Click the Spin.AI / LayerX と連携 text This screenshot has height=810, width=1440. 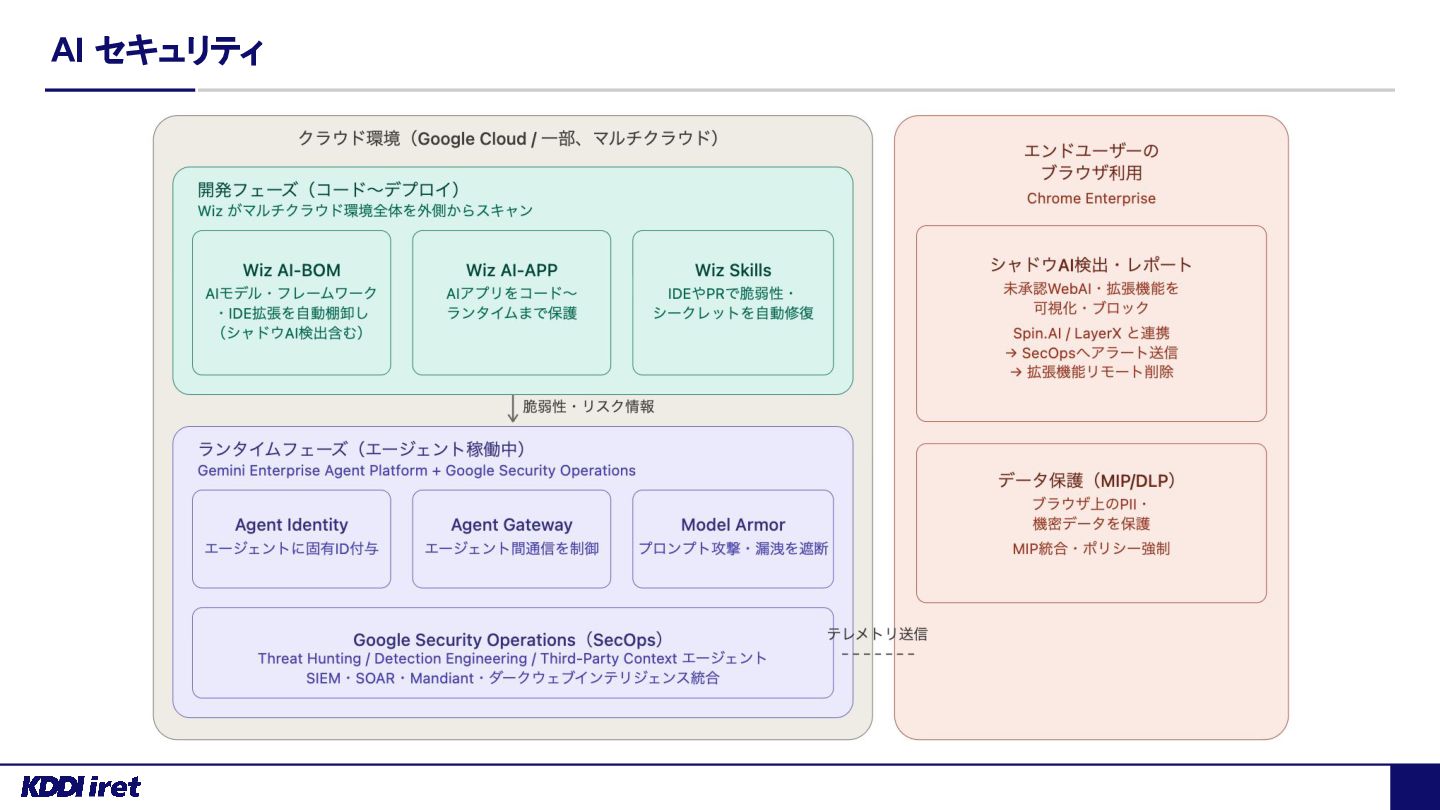(x=1091, y=333)
